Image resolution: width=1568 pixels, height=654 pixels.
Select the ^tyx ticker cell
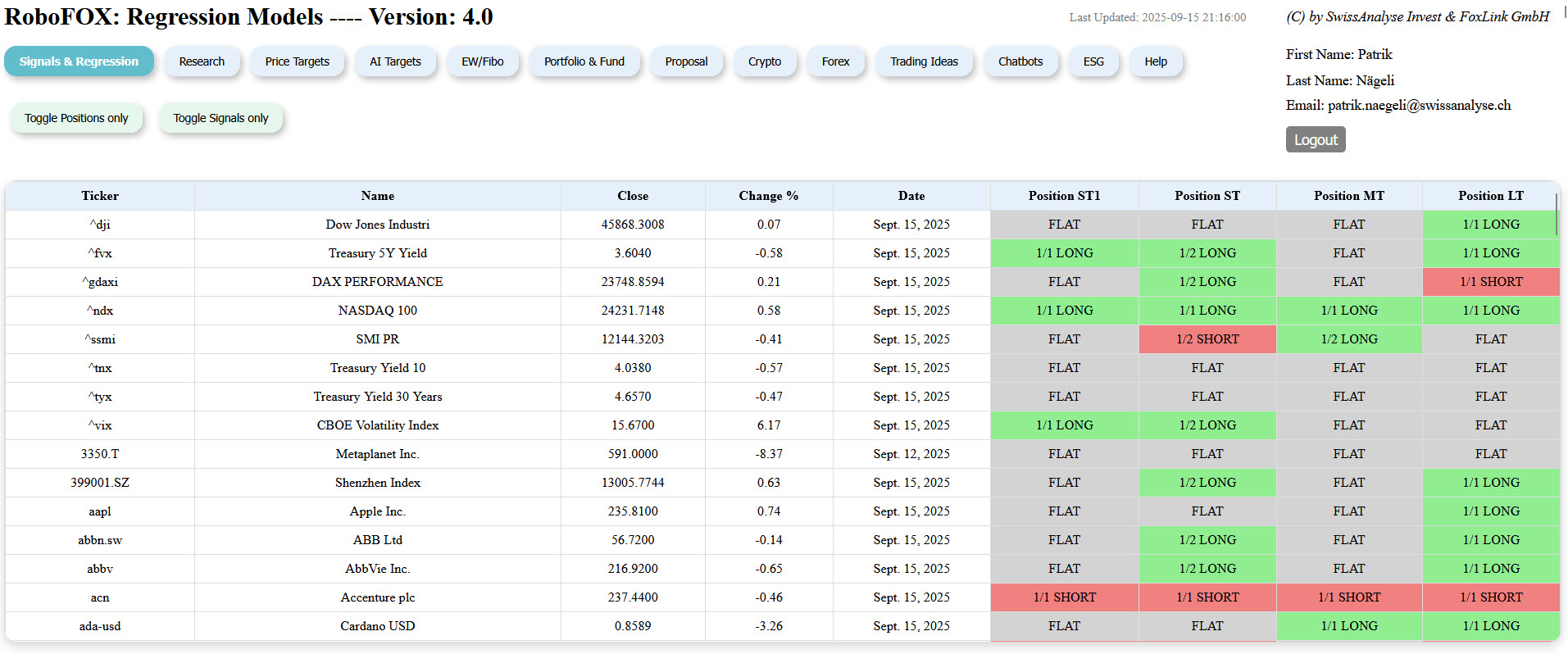click(x=100, y=397)
